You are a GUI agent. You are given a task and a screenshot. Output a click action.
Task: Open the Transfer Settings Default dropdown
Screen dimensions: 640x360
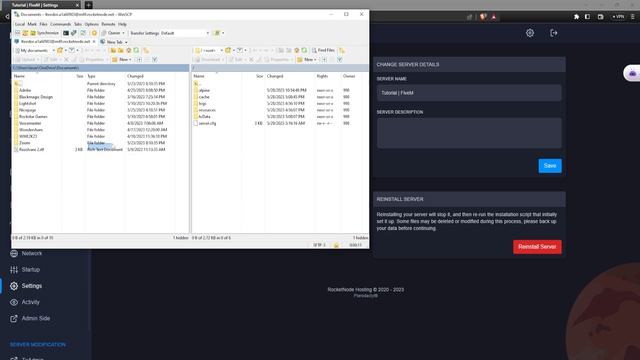[169, 33]
